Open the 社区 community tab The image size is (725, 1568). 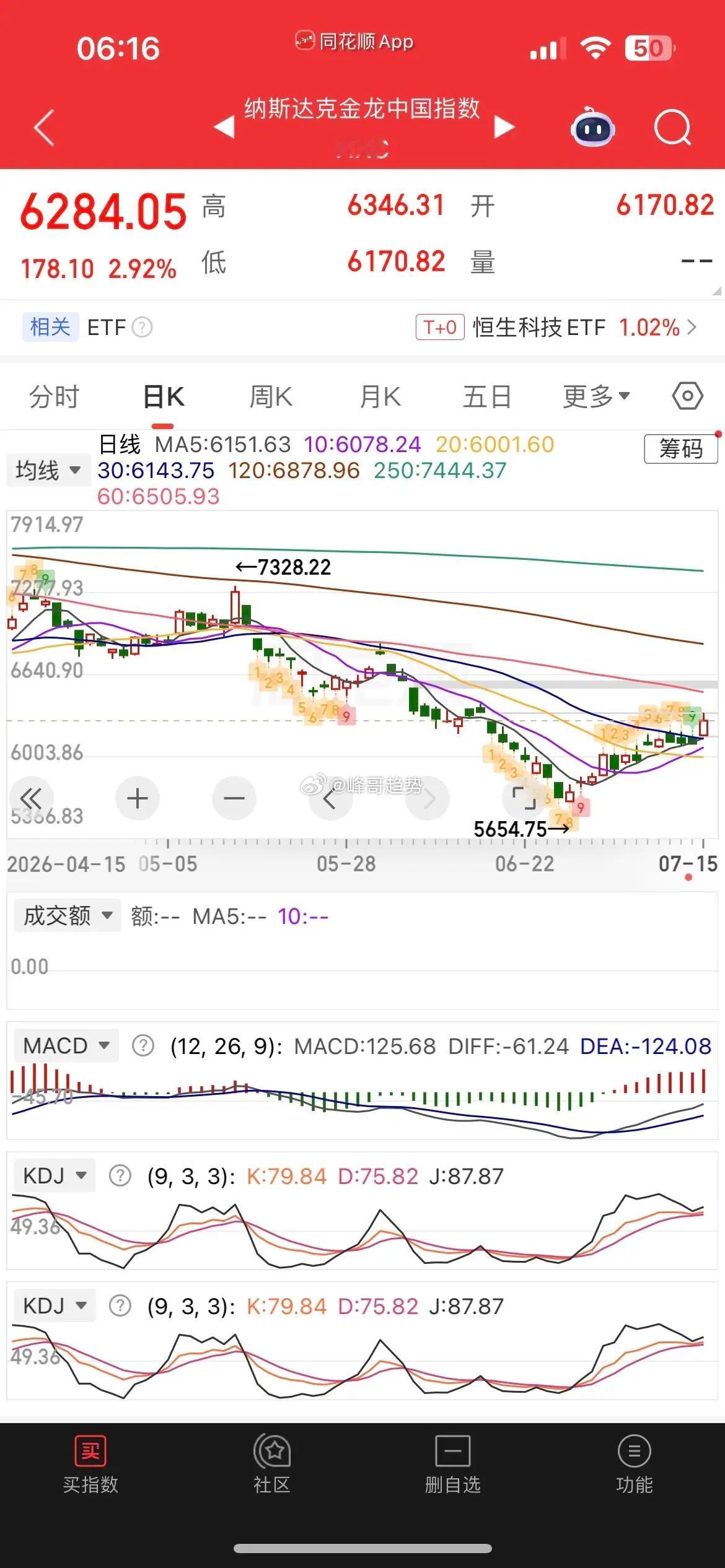271,1465
